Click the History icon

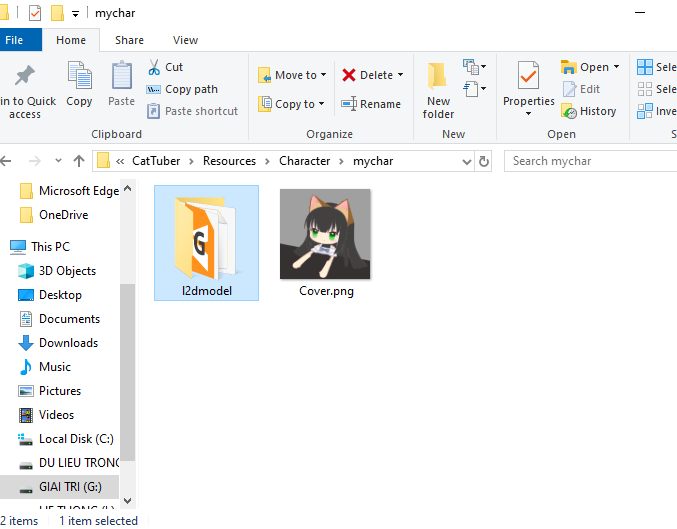[569, 111]
